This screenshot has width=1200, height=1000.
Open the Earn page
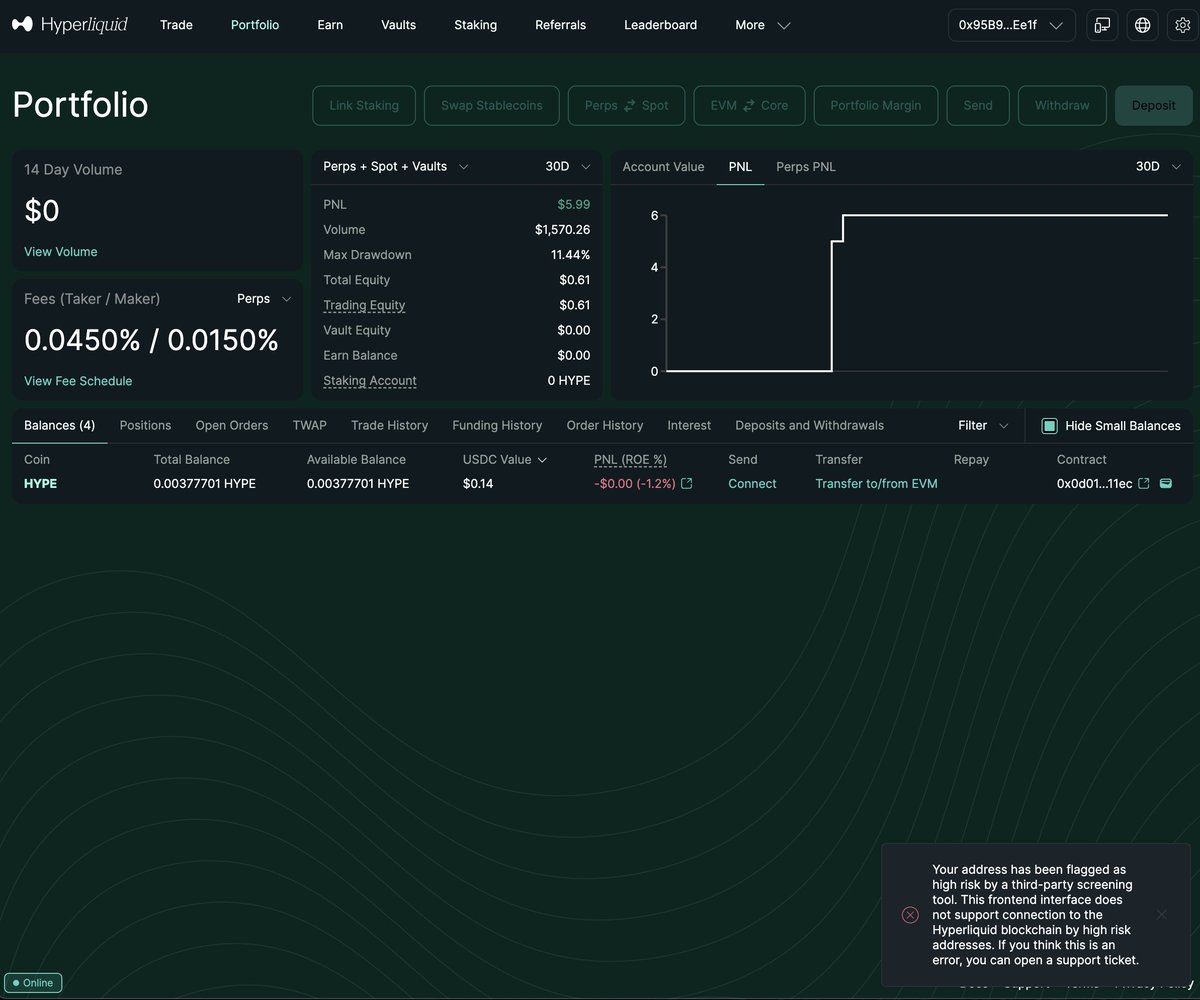tap(330, 25)
